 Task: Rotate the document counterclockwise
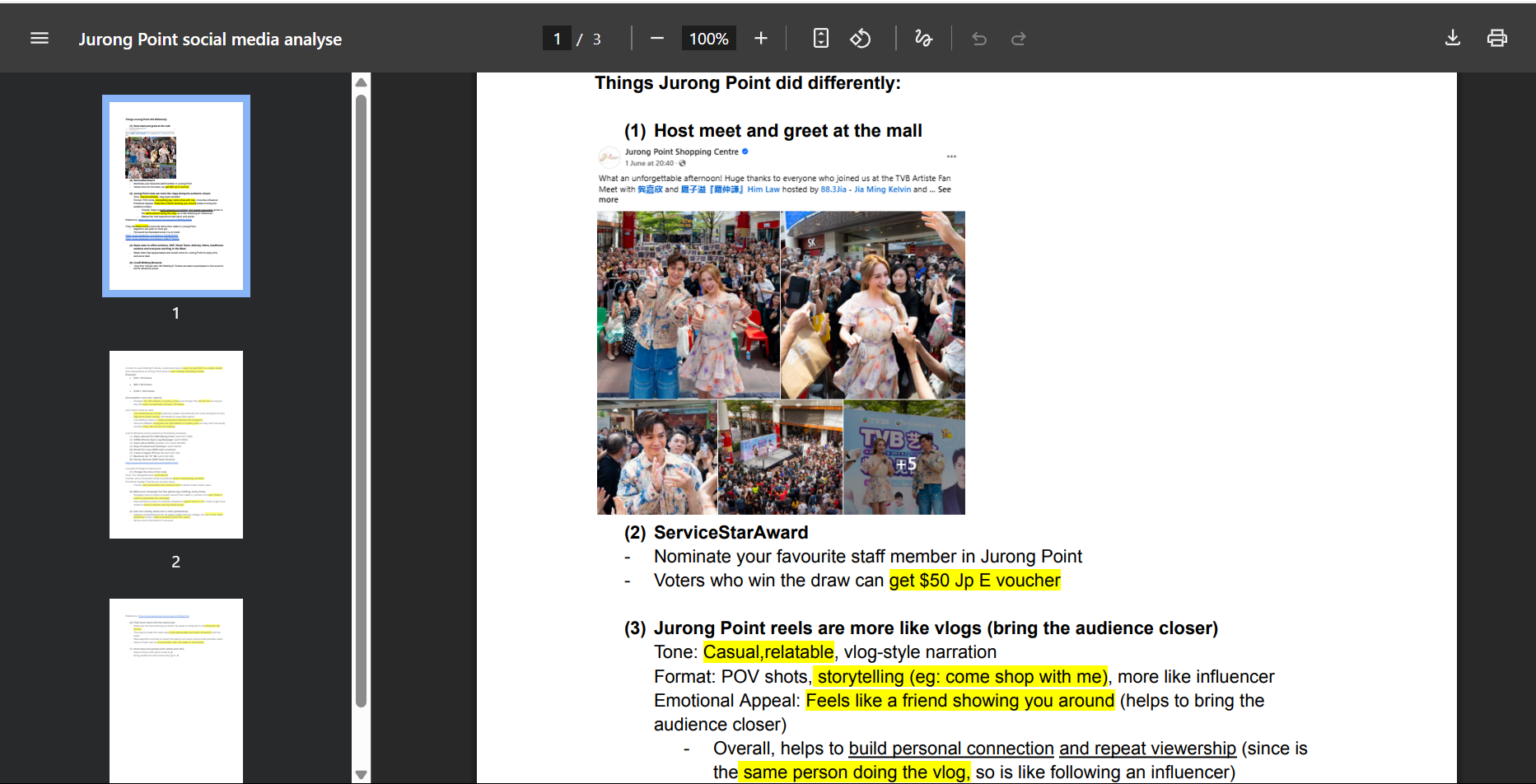tap(861, 39)
